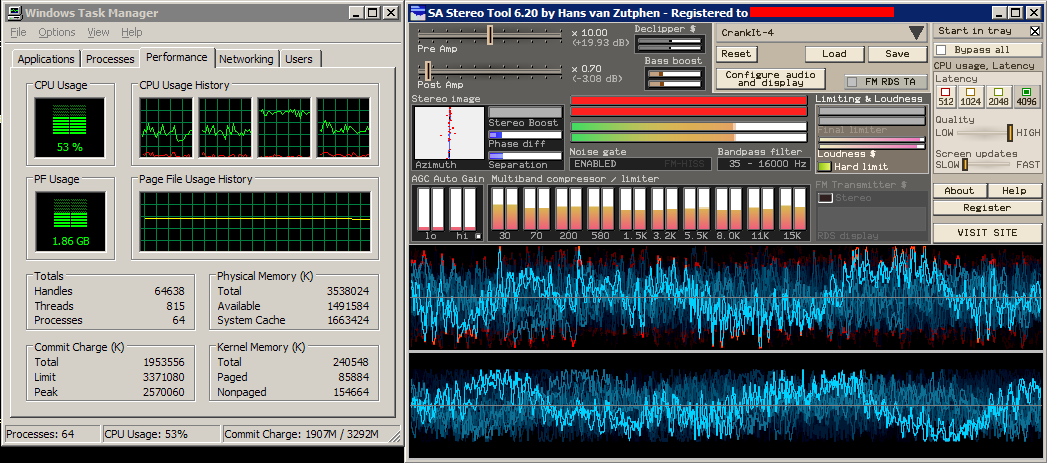Click the upper blue waveform display

tap(726, 297)
